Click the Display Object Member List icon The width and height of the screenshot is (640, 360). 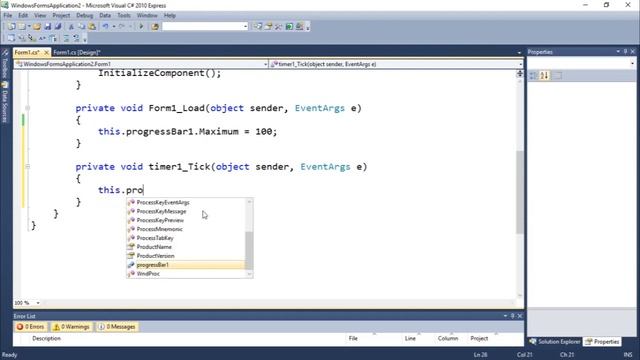(11, 38)
